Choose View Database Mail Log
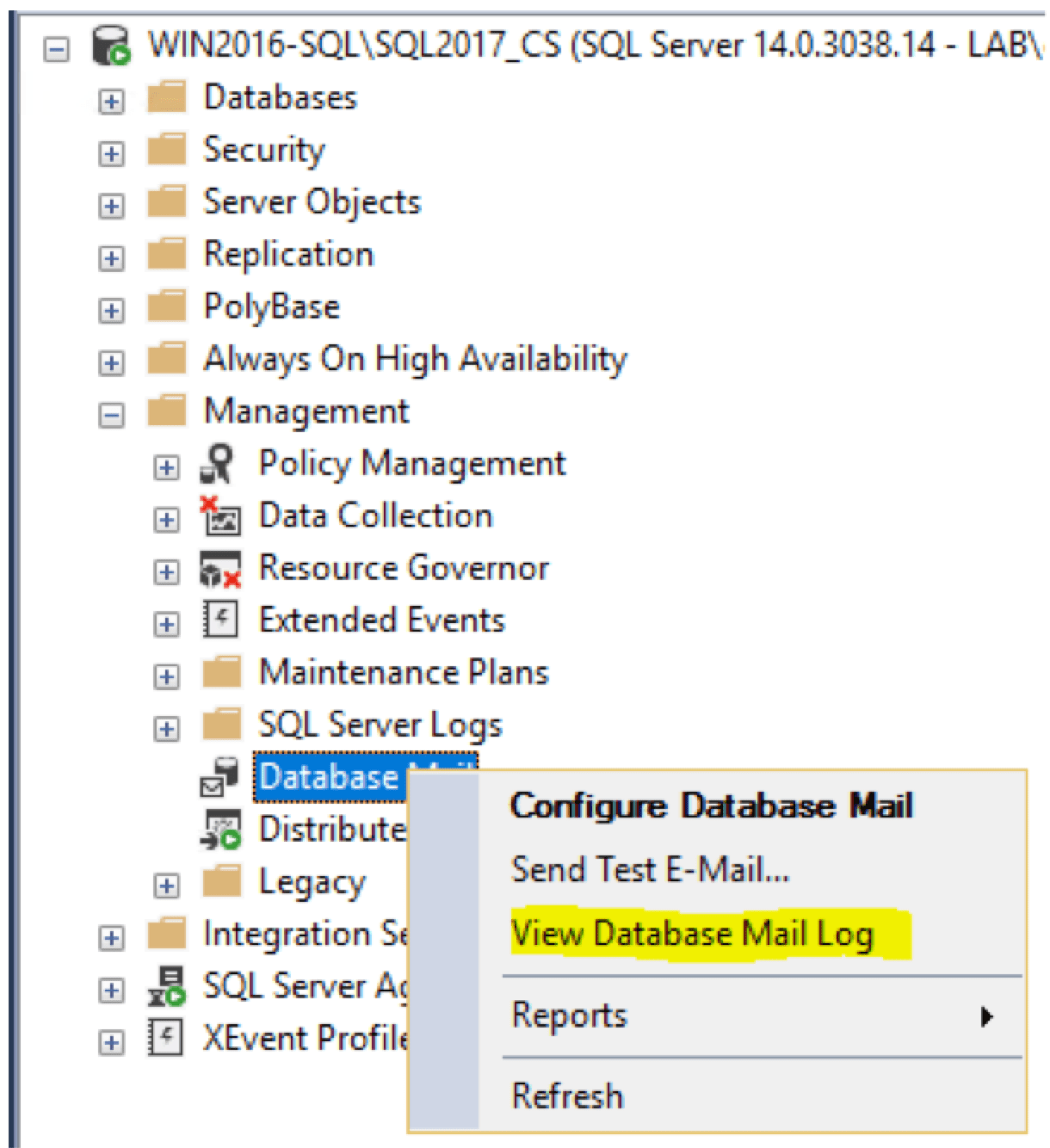Viewport: 1050px width, 1148px height. pyautogui.click(x=693, y=935)
